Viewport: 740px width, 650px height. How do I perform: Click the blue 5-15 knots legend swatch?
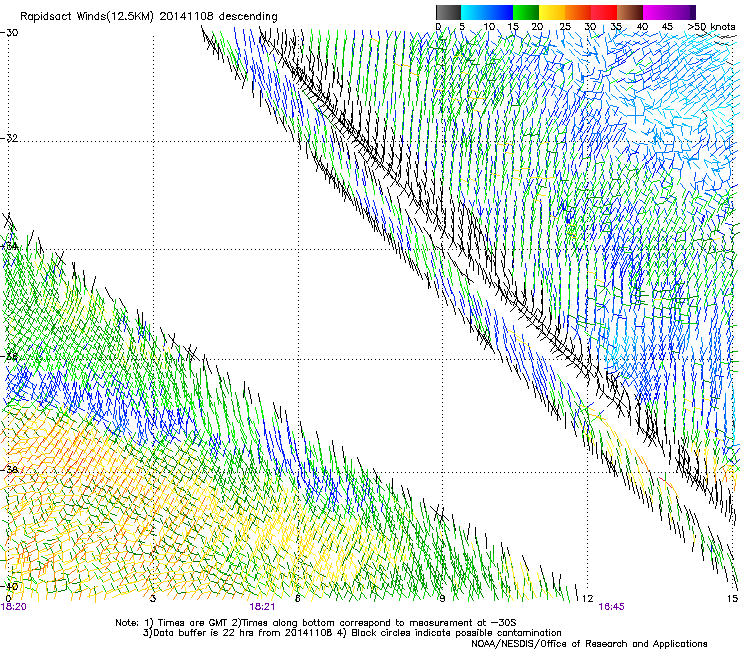click(487, 12)
